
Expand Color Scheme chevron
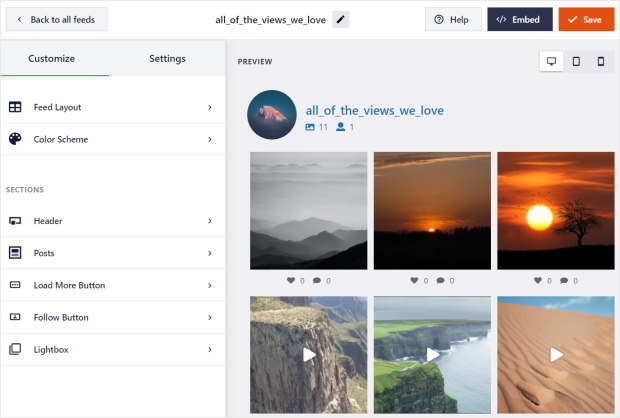(x=210, y=139)
